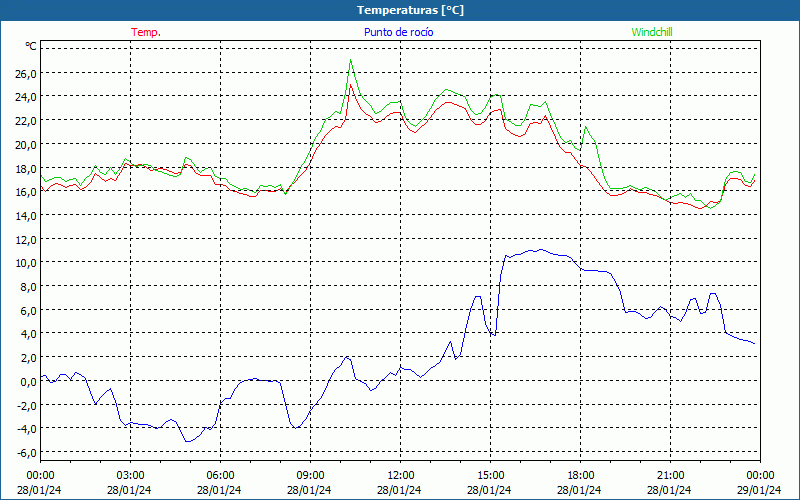Screen dimensions: 800x500
Task: Click the '21:00' time axis label
Action: (x=670, y=476)
